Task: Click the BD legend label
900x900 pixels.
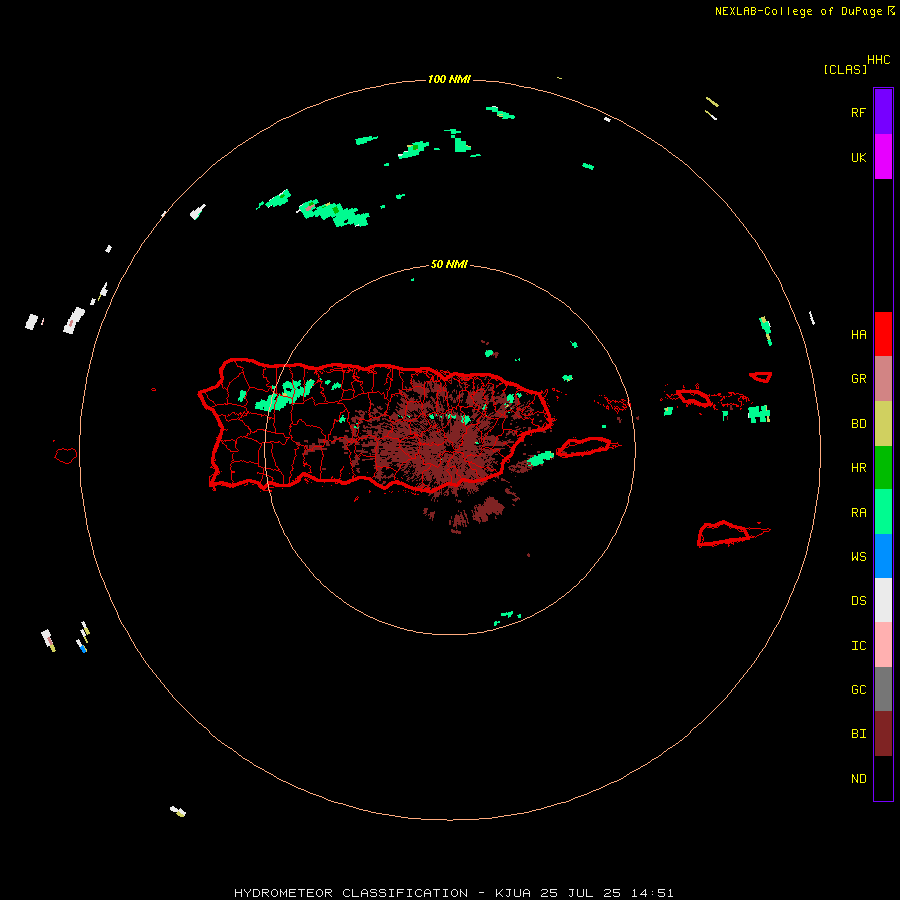Action: (x=858, y=424)
